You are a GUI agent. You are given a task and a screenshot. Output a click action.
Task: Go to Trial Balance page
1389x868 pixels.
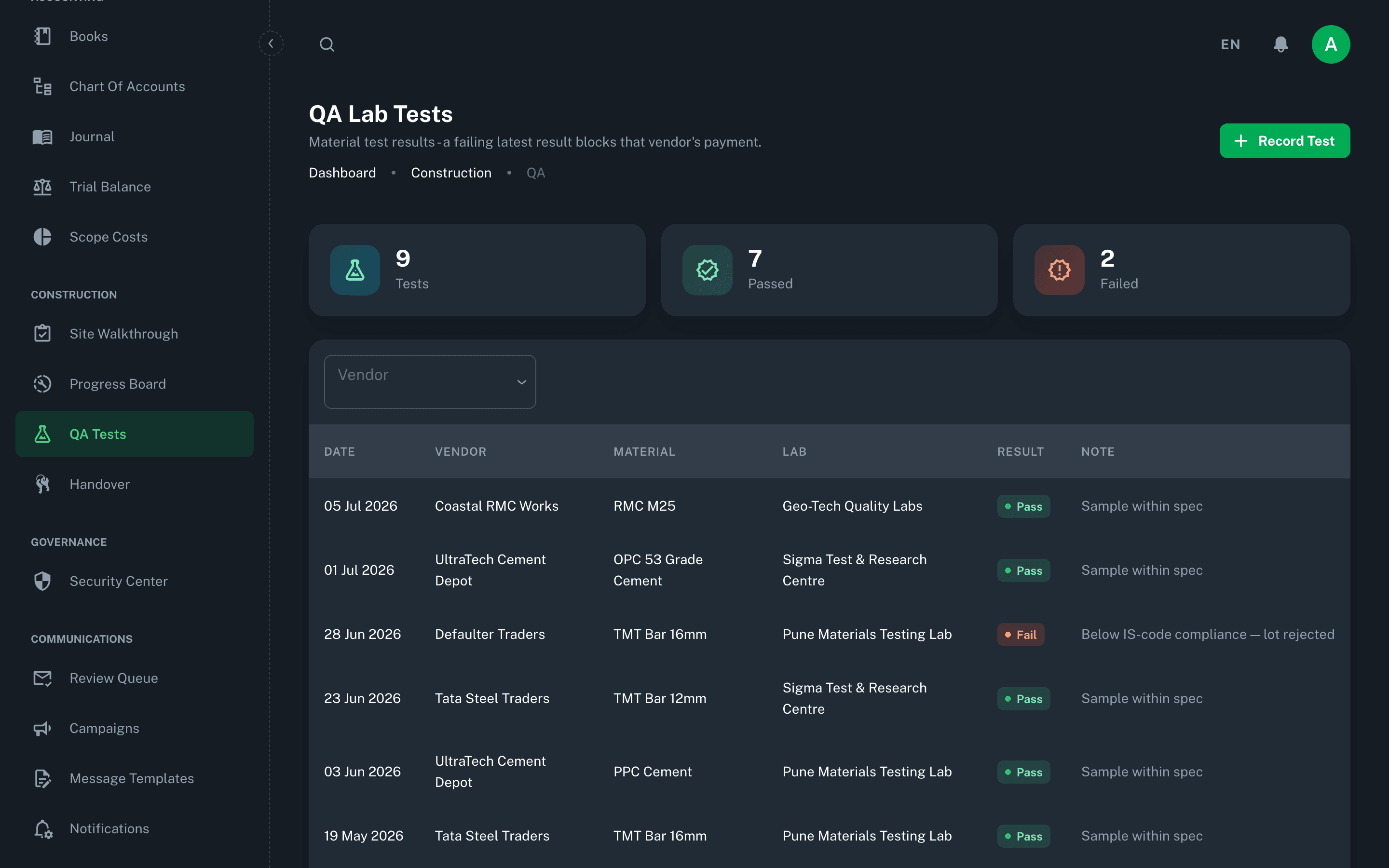click(134, 187)
